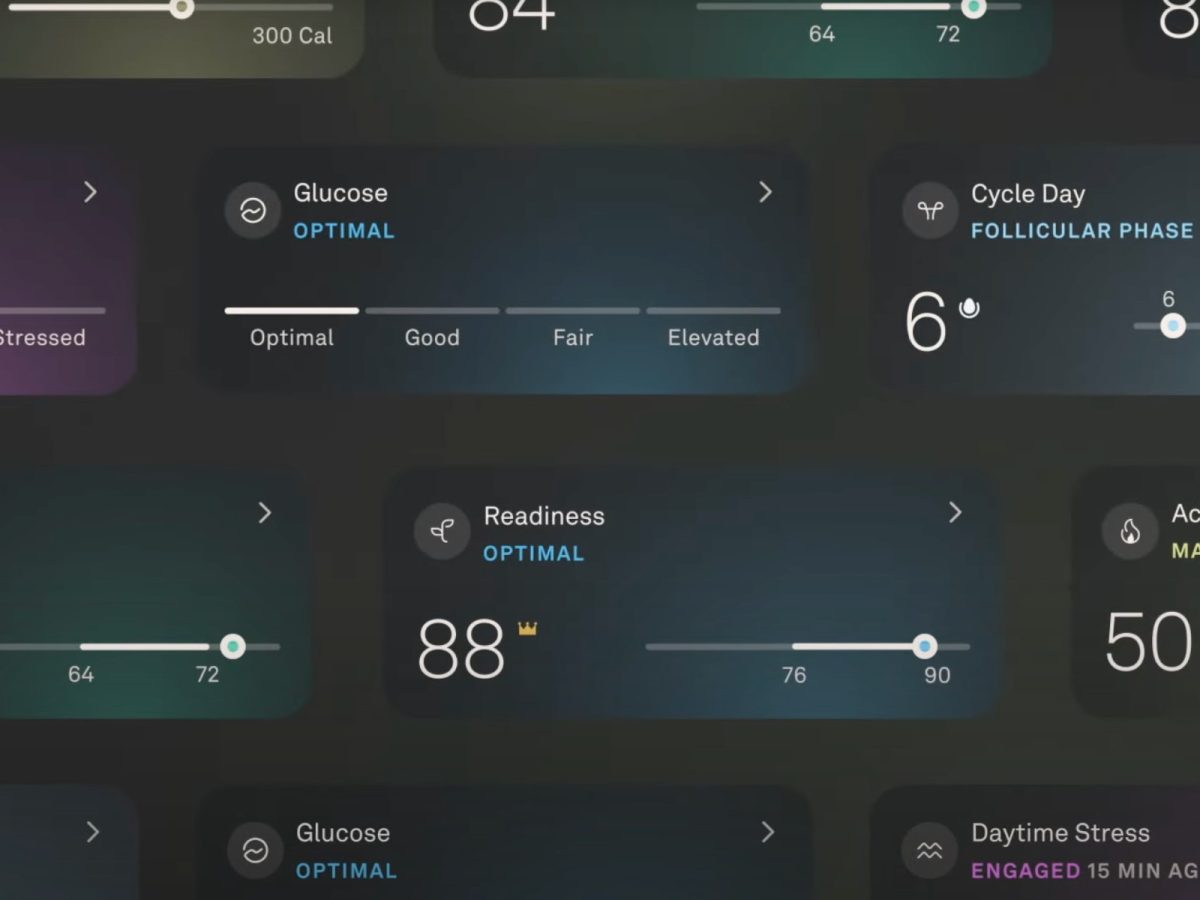Image resolution: width=1200 pixels, height=900 pixels.
Task: Open the Stressed card's chevron arrow
Action: point(90,192)
